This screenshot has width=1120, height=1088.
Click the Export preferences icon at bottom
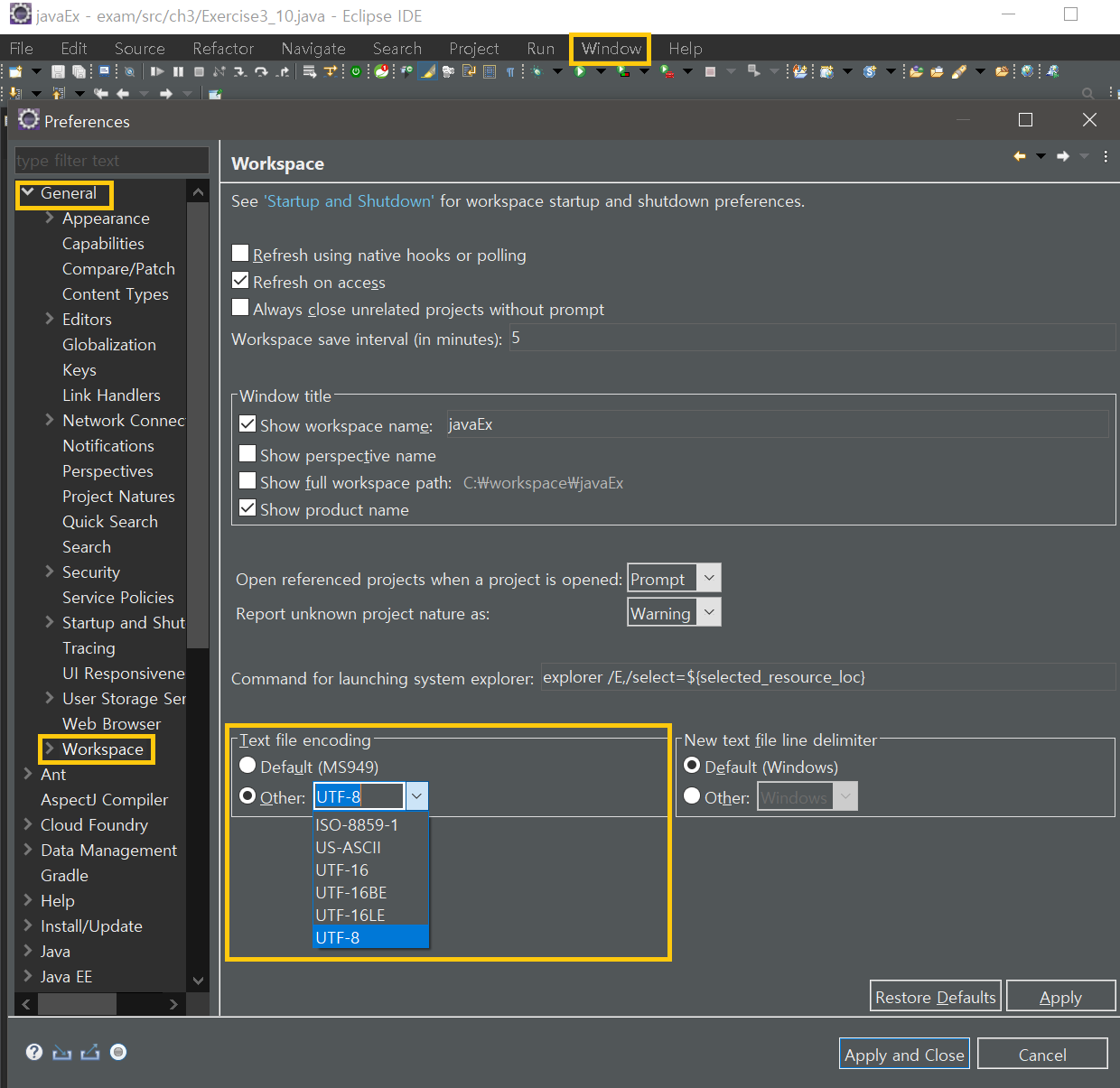[90, 1052]
